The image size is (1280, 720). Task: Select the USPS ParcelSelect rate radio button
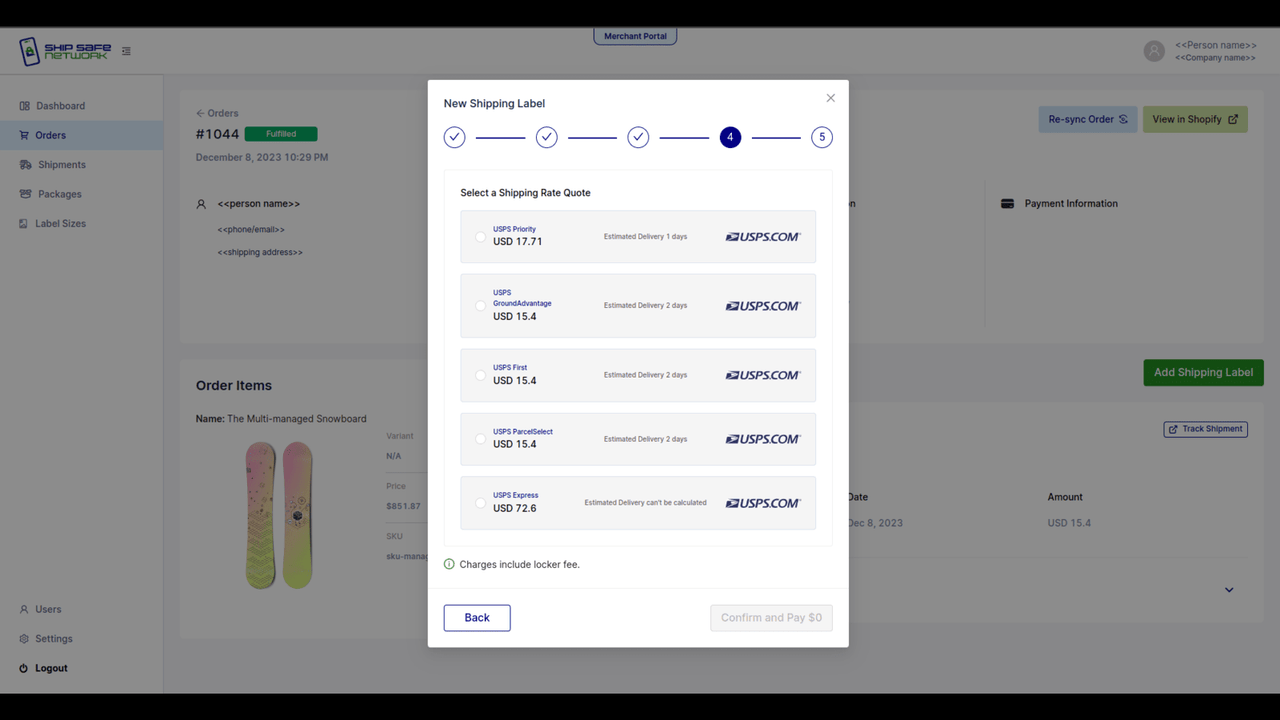point(480,439)
